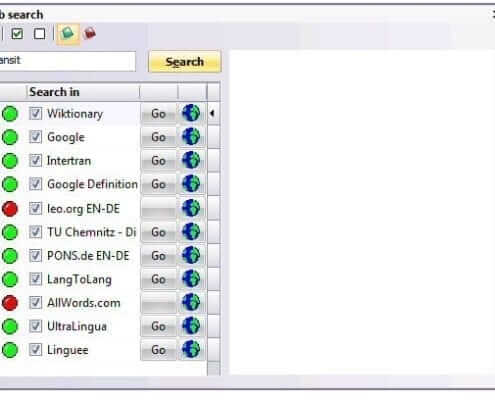Open Google in browser via globe icon
The image size is (495, 400).
[x=191, y=137]
